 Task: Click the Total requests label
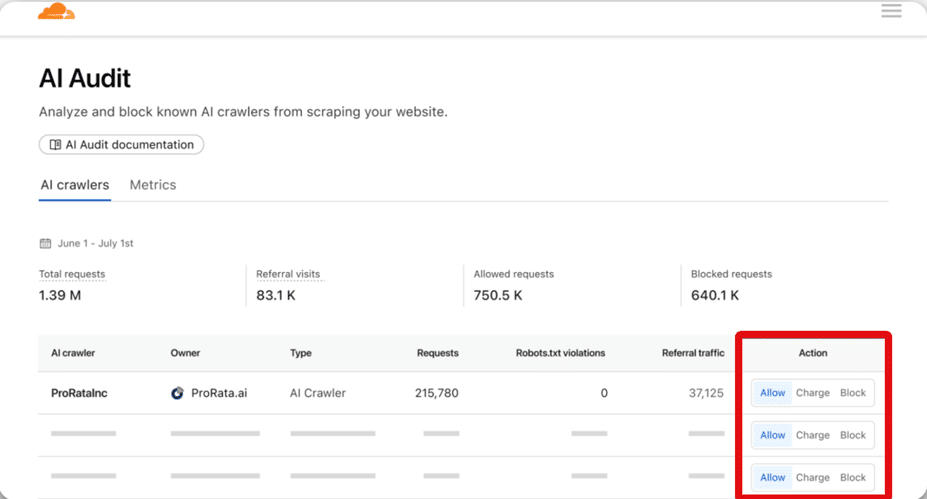[72, 274]
